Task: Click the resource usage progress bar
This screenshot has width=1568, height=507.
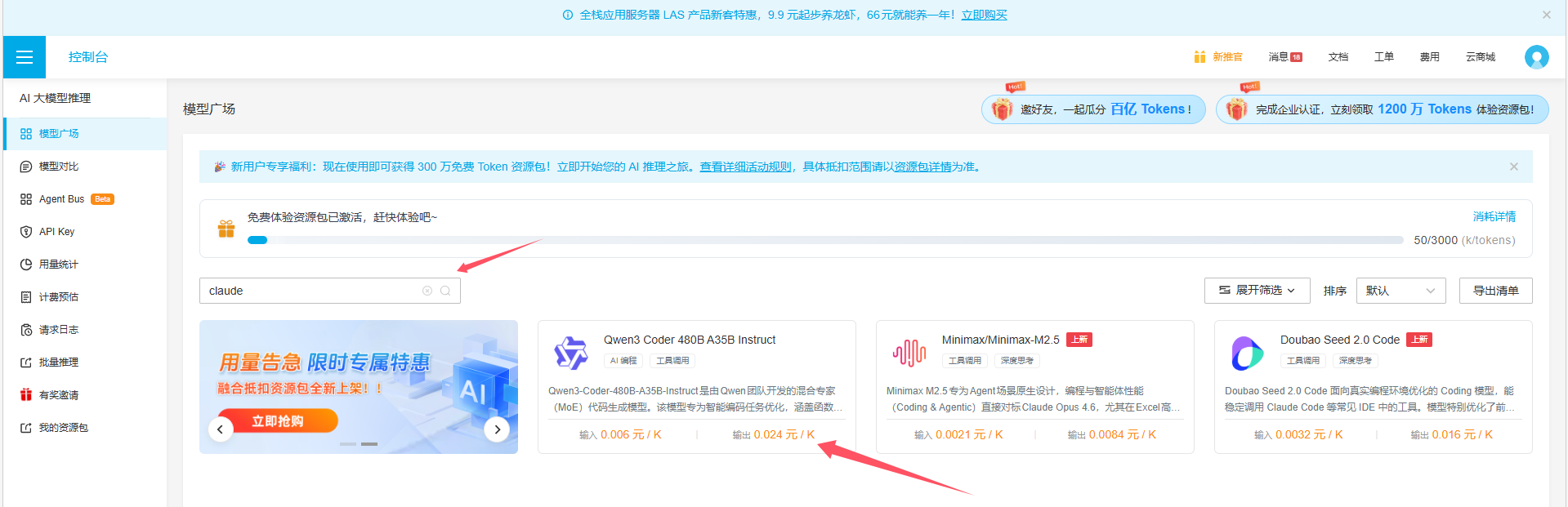Action: point(825,240)
